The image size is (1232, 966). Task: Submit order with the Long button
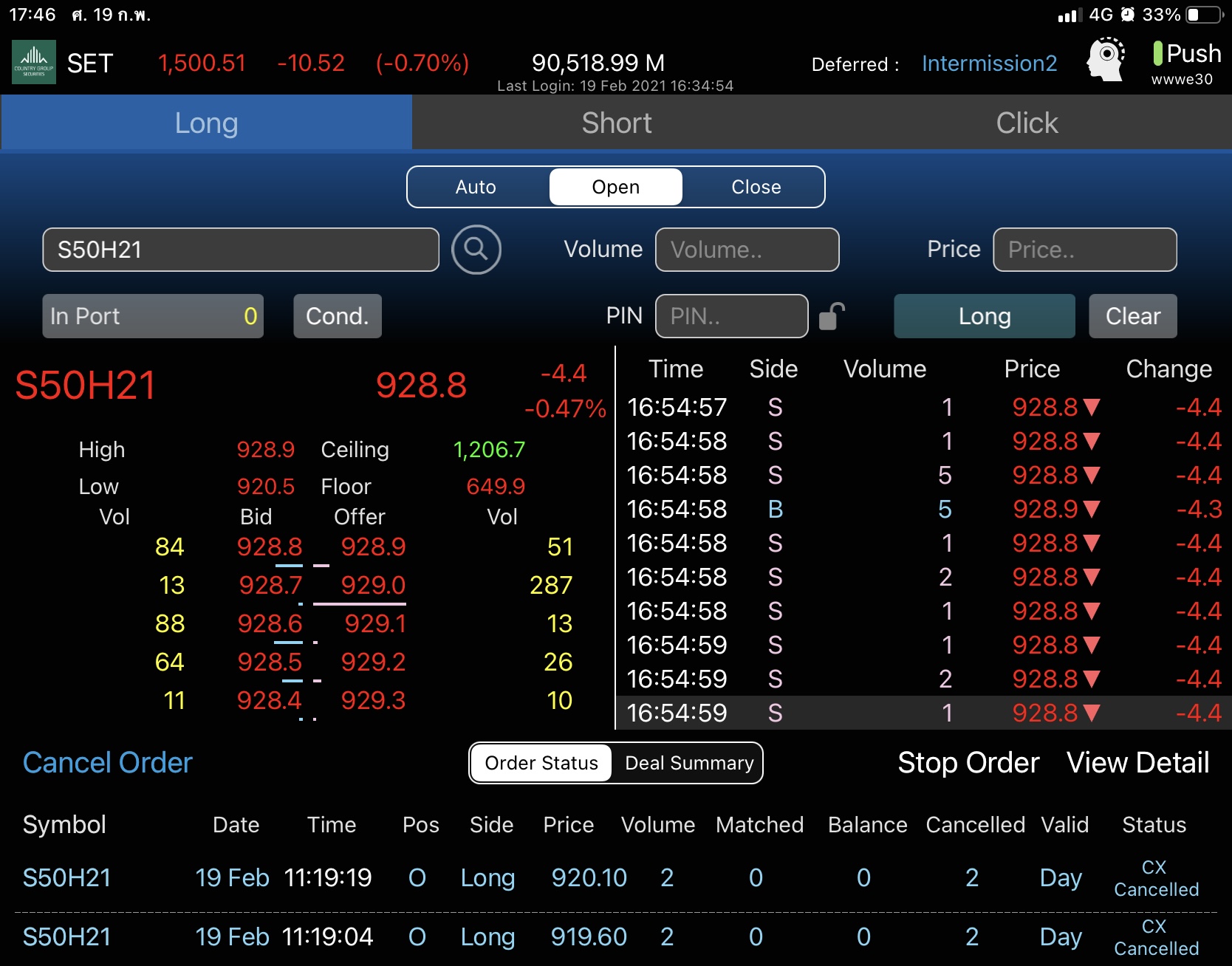click(x=985, y=316)
